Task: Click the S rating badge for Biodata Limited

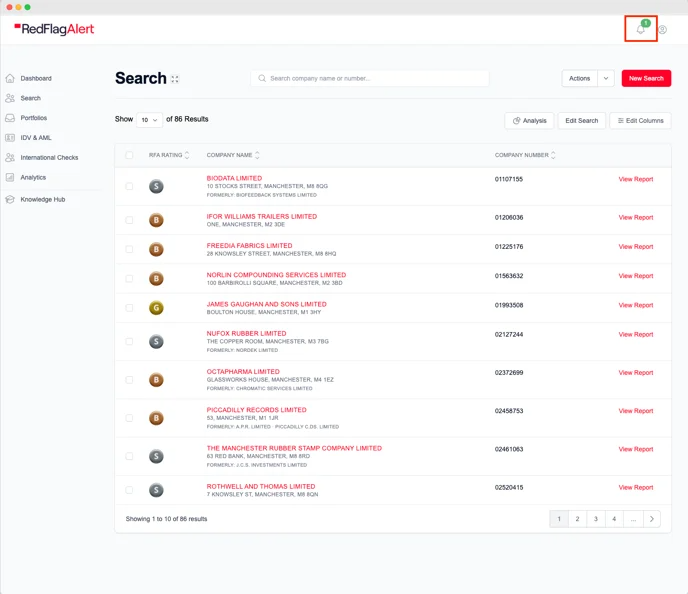Action: (156, 186)
